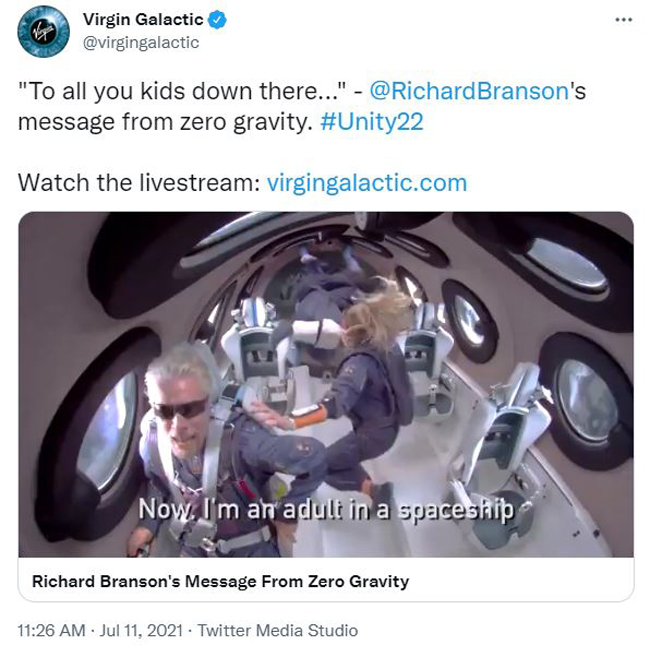The height and width of the screenshot is (645, 650).
Task: Click the Watch the livestream text
Action: [x=139, y=183]
